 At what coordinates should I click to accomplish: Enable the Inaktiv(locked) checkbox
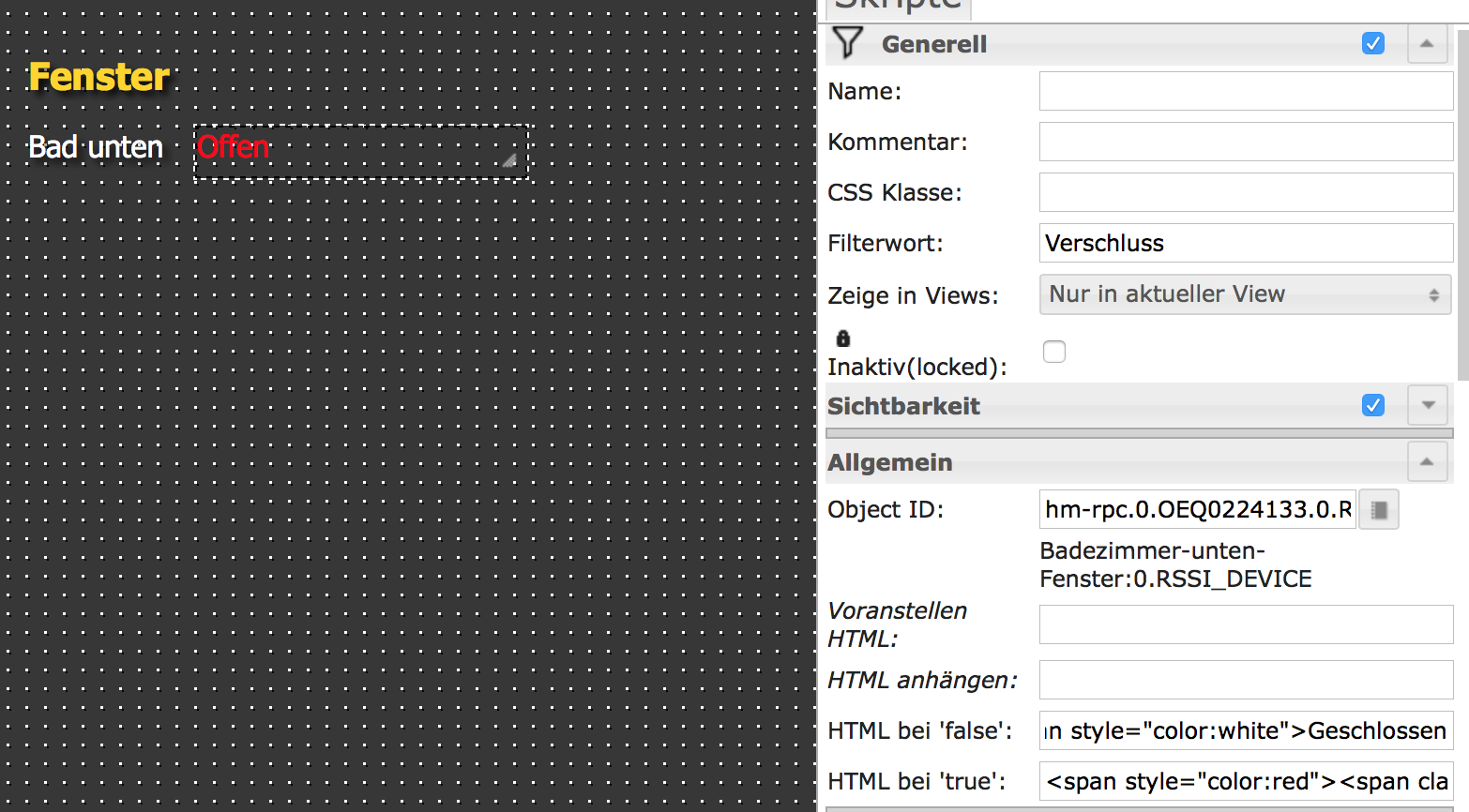click(x=1054, y=352)
